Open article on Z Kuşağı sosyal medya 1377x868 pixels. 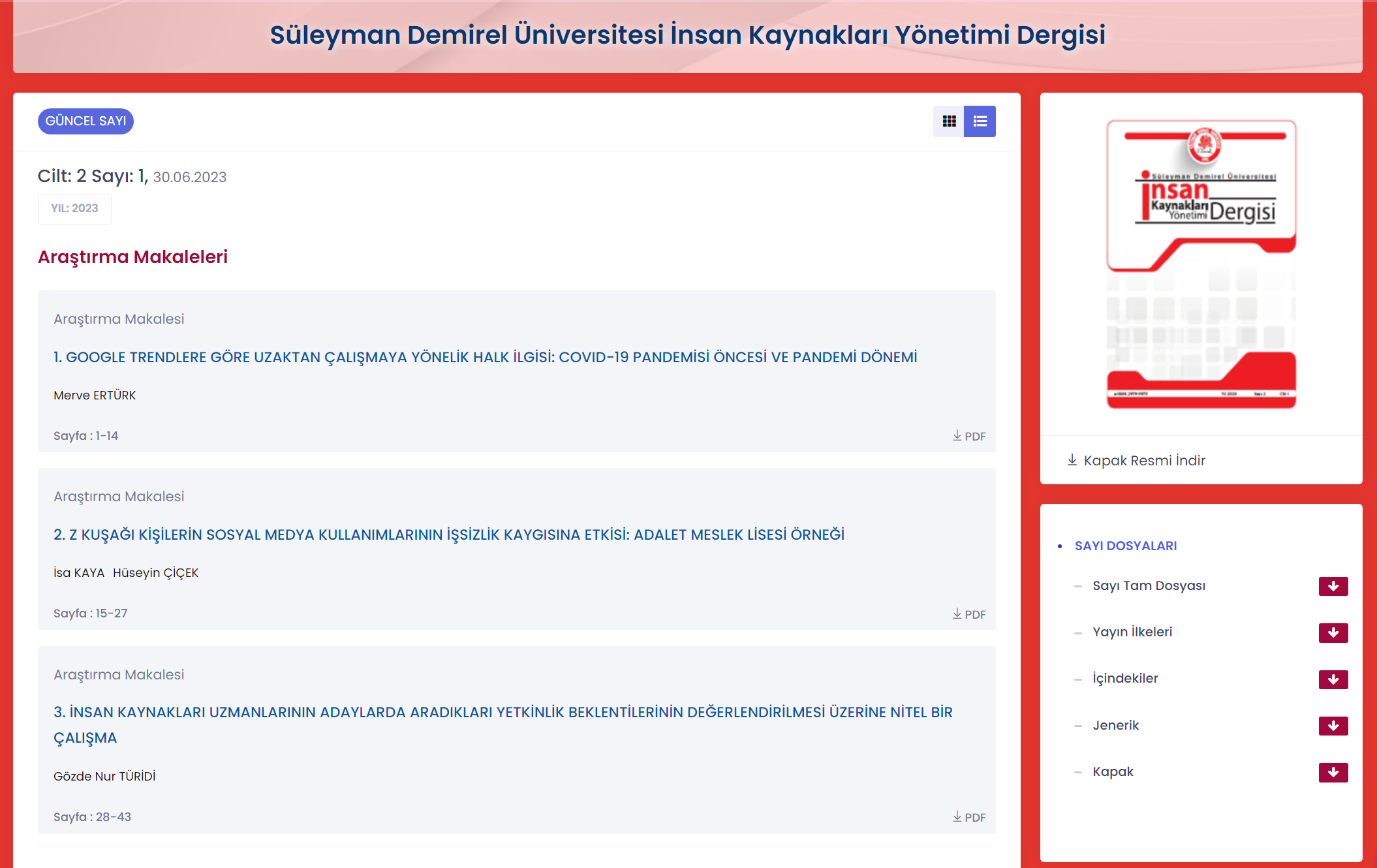pos(448,535)
